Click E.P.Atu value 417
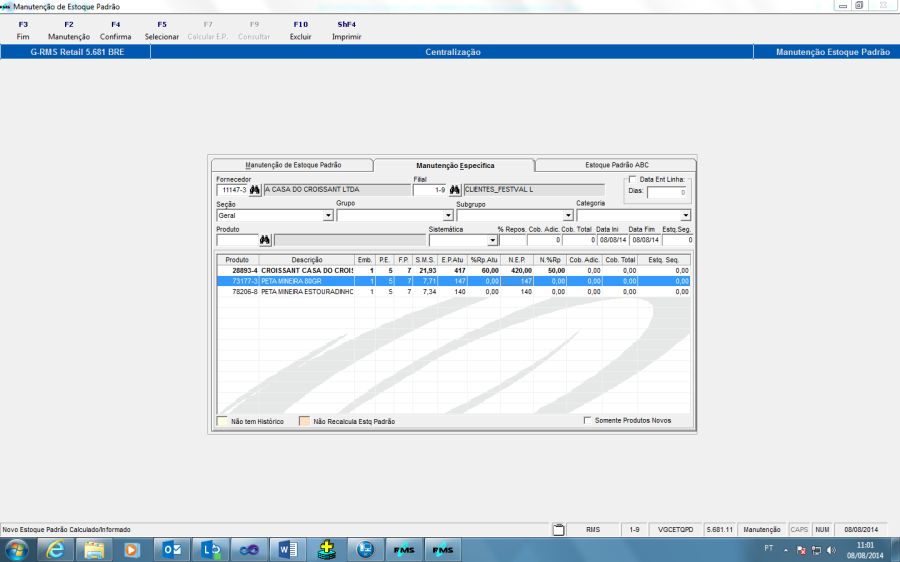The height and width of the screenshot is (562, 900). tap(459, 270)
